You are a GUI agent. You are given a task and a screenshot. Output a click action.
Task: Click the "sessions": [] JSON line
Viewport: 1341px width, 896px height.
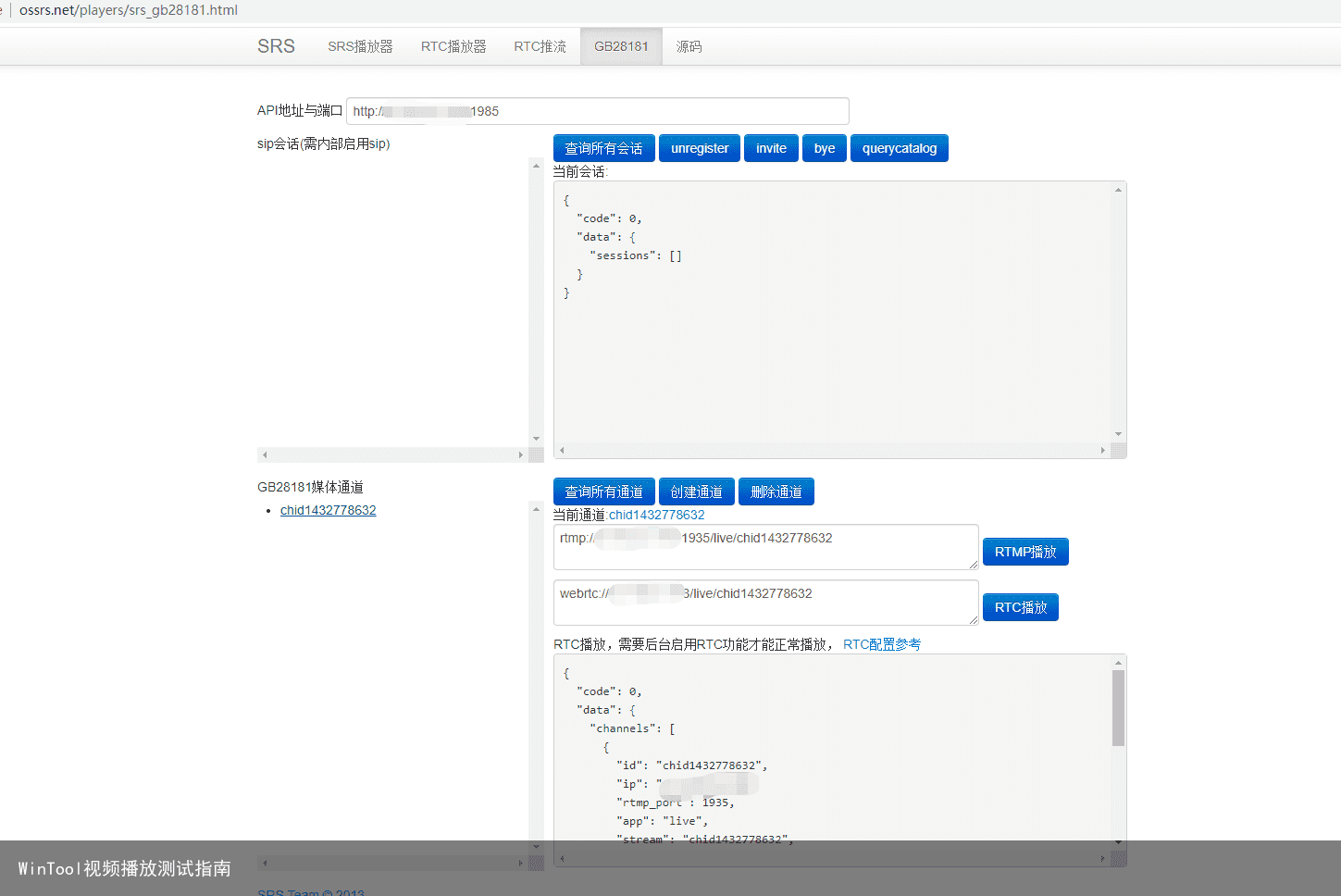pyautogui.click(x=636, y=255)
